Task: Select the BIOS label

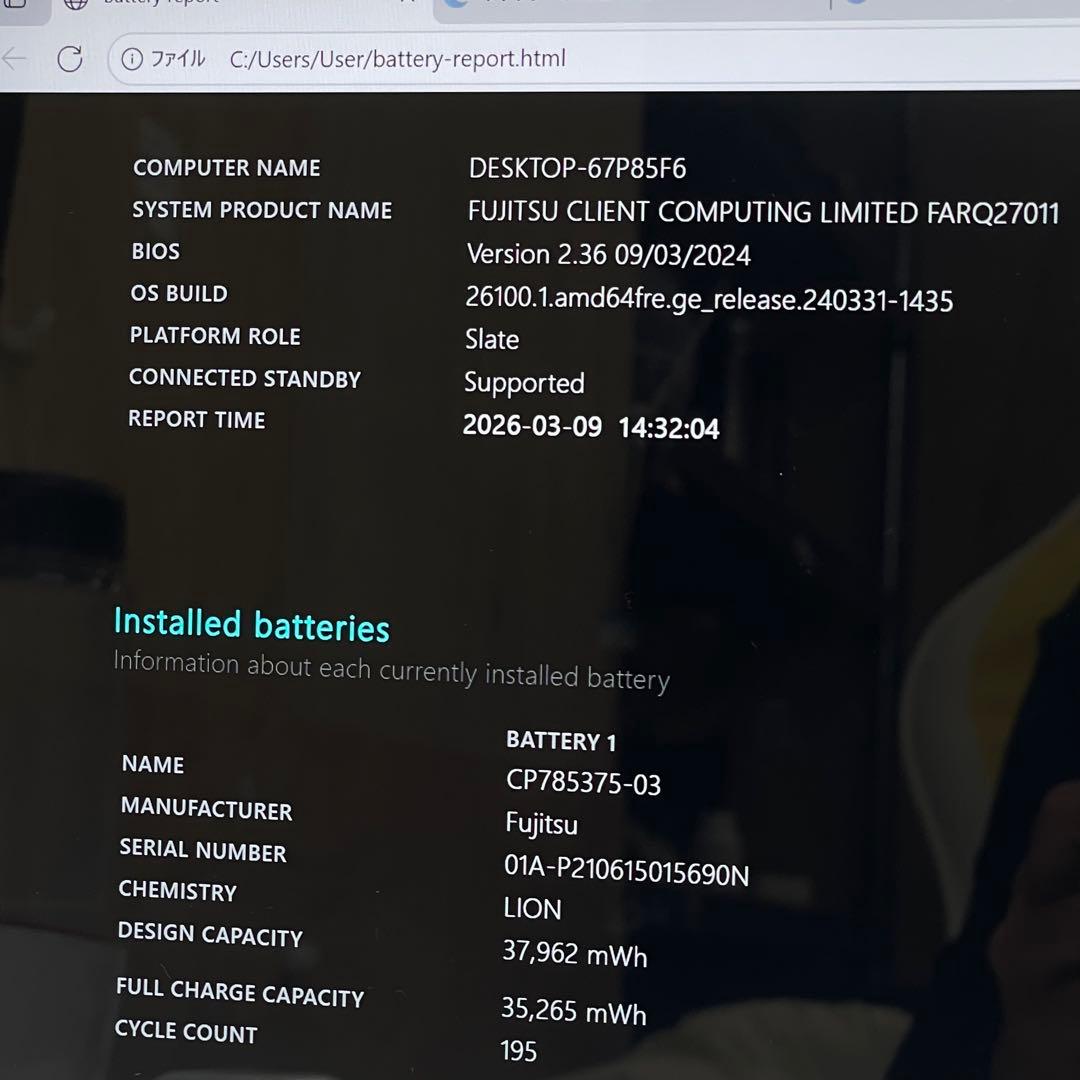Action: click(x=156, y=251)
